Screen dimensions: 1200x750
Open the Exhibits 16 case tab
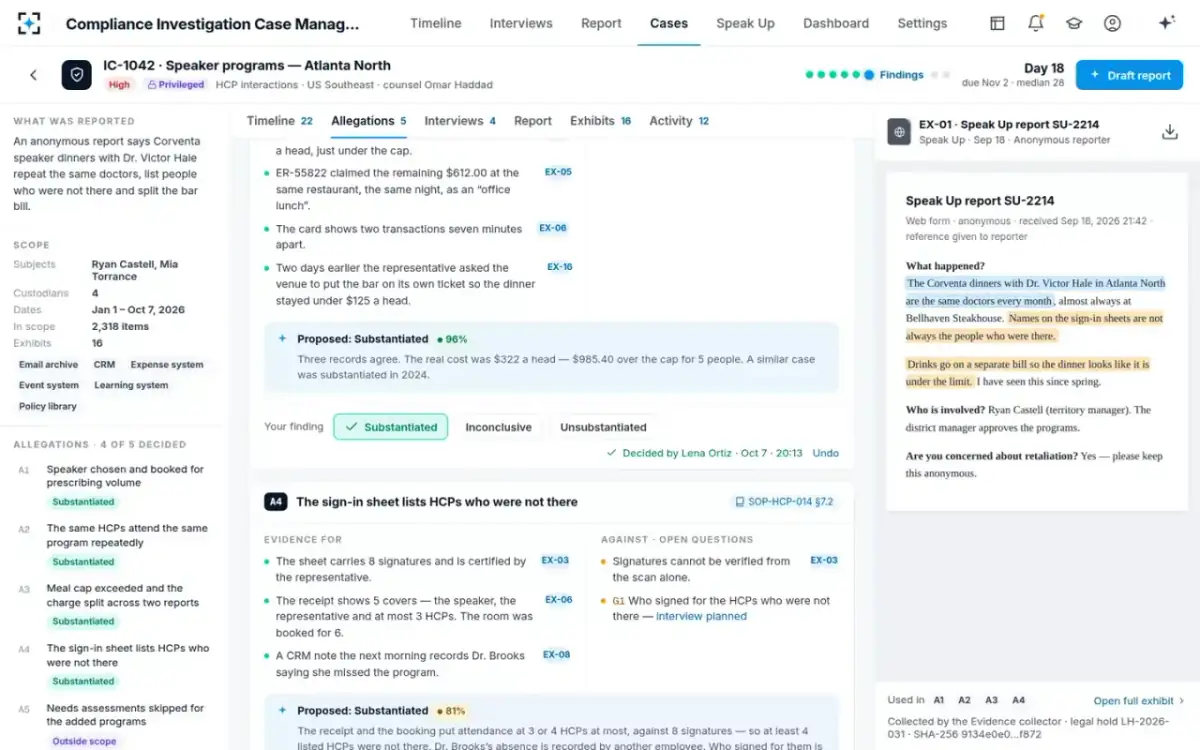coord(600,121)
